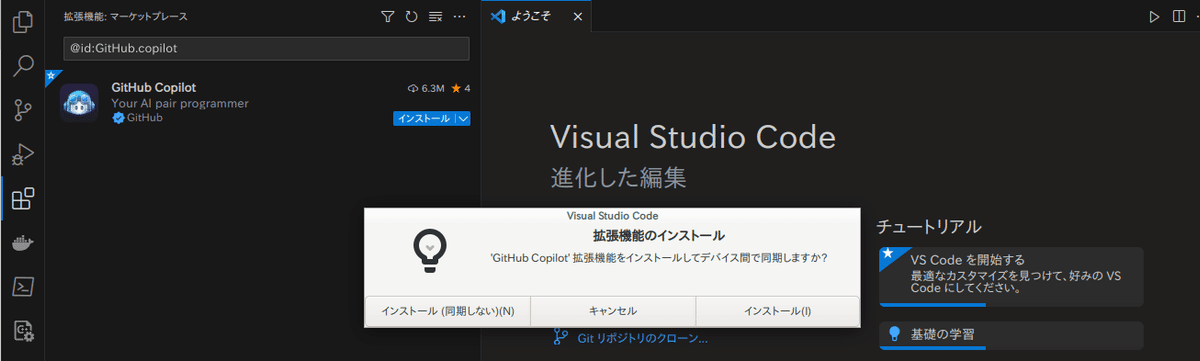Click the Visual Studio Code welcome heading
Viewport: 1200px width, 361px height.
coord(693,137)
